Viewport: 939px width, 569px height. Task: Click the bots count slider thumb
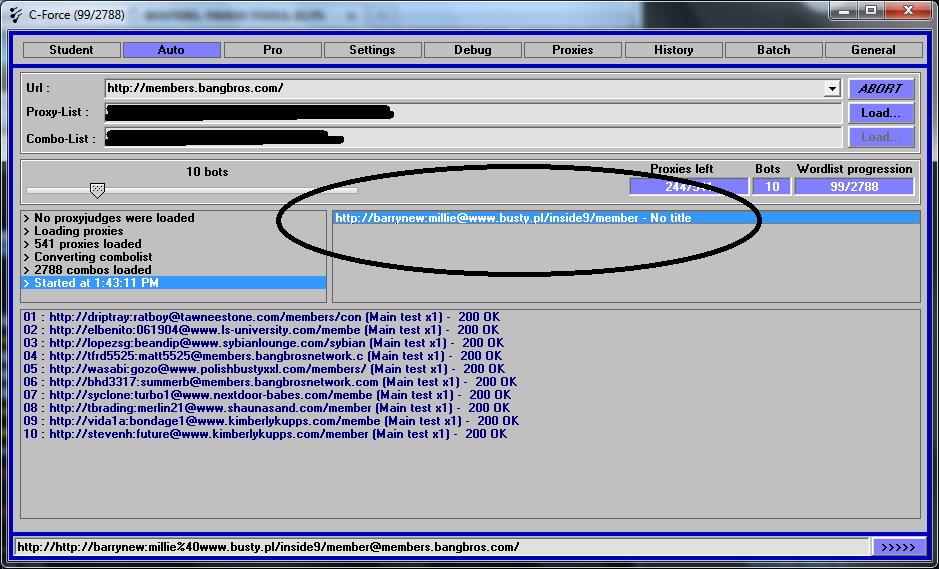click(x=97, y=190)
